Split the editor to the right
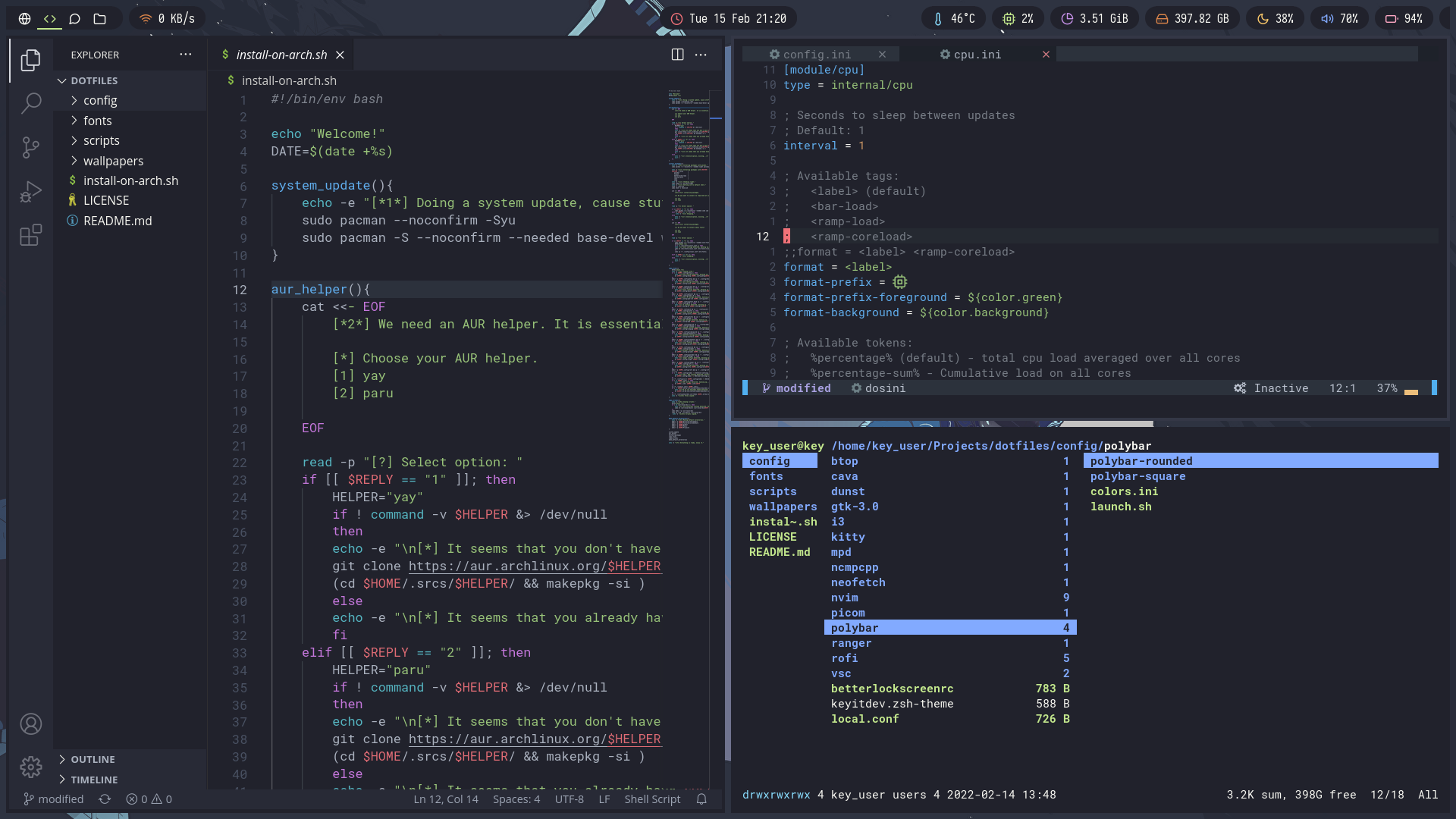 tap(677, 55)
